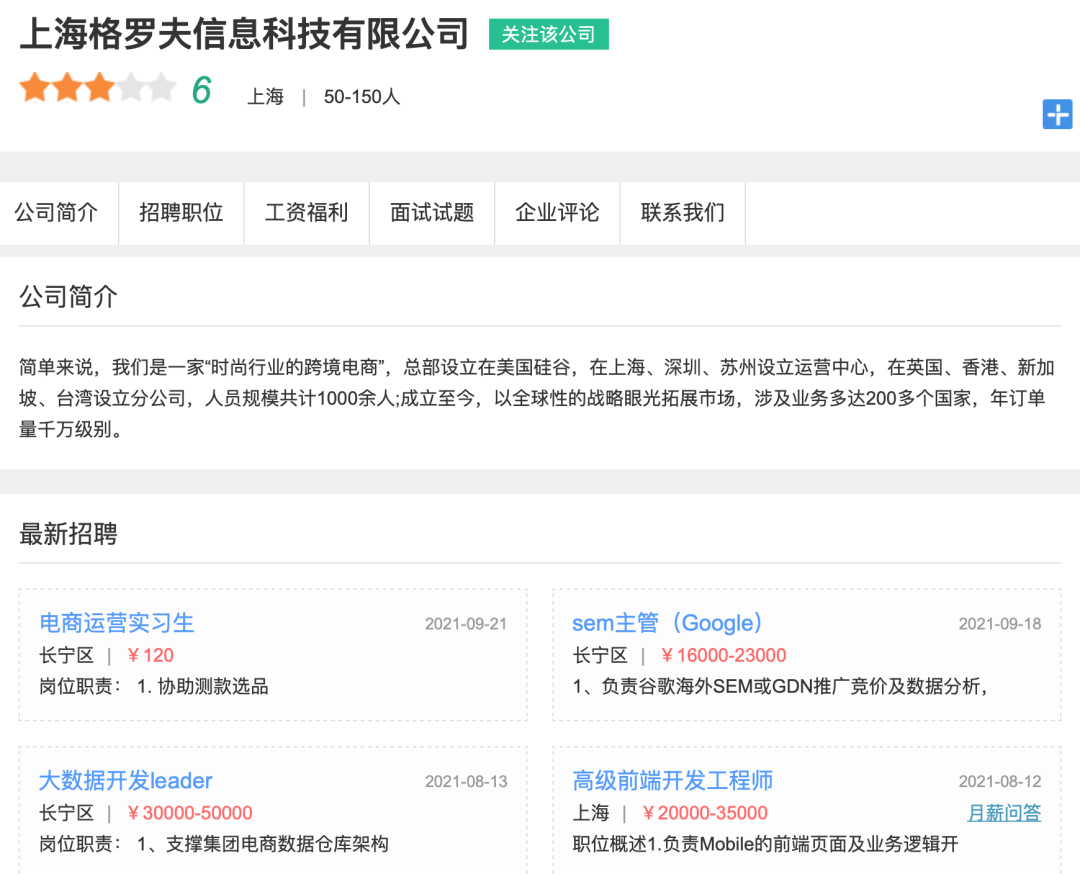Switch to the 招聘职位 tab
The height and width of the screenshot is (874, 1080).
[181, 213]
